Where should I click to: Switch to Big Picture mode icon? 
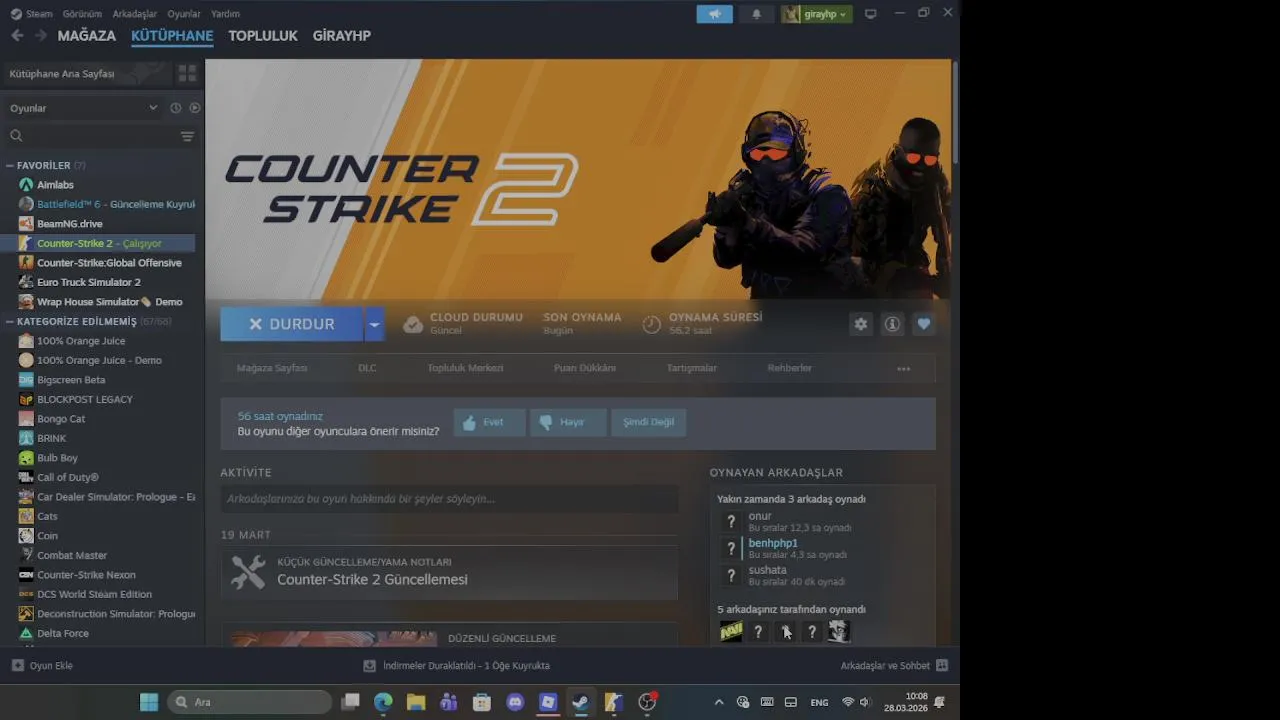pos(870,14)
